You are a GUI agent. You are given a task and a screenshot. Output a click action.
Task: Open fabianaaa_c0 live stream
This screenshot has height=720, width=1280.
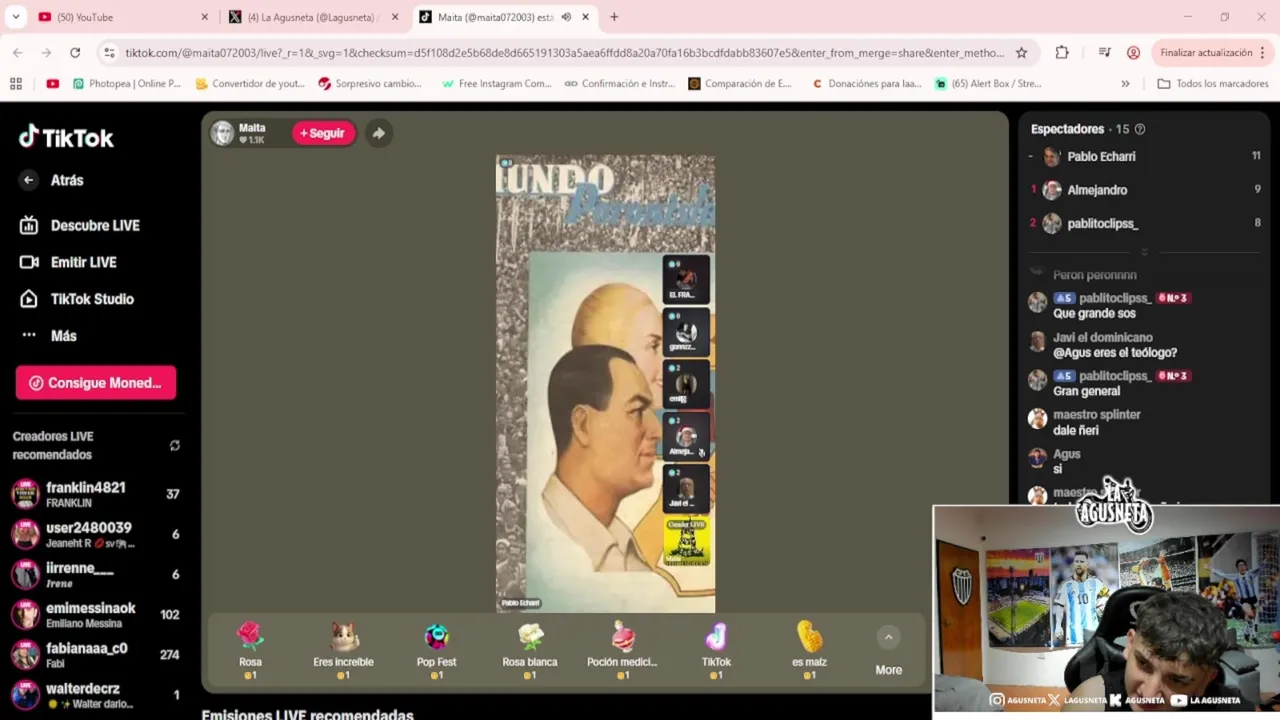[95, 654]
